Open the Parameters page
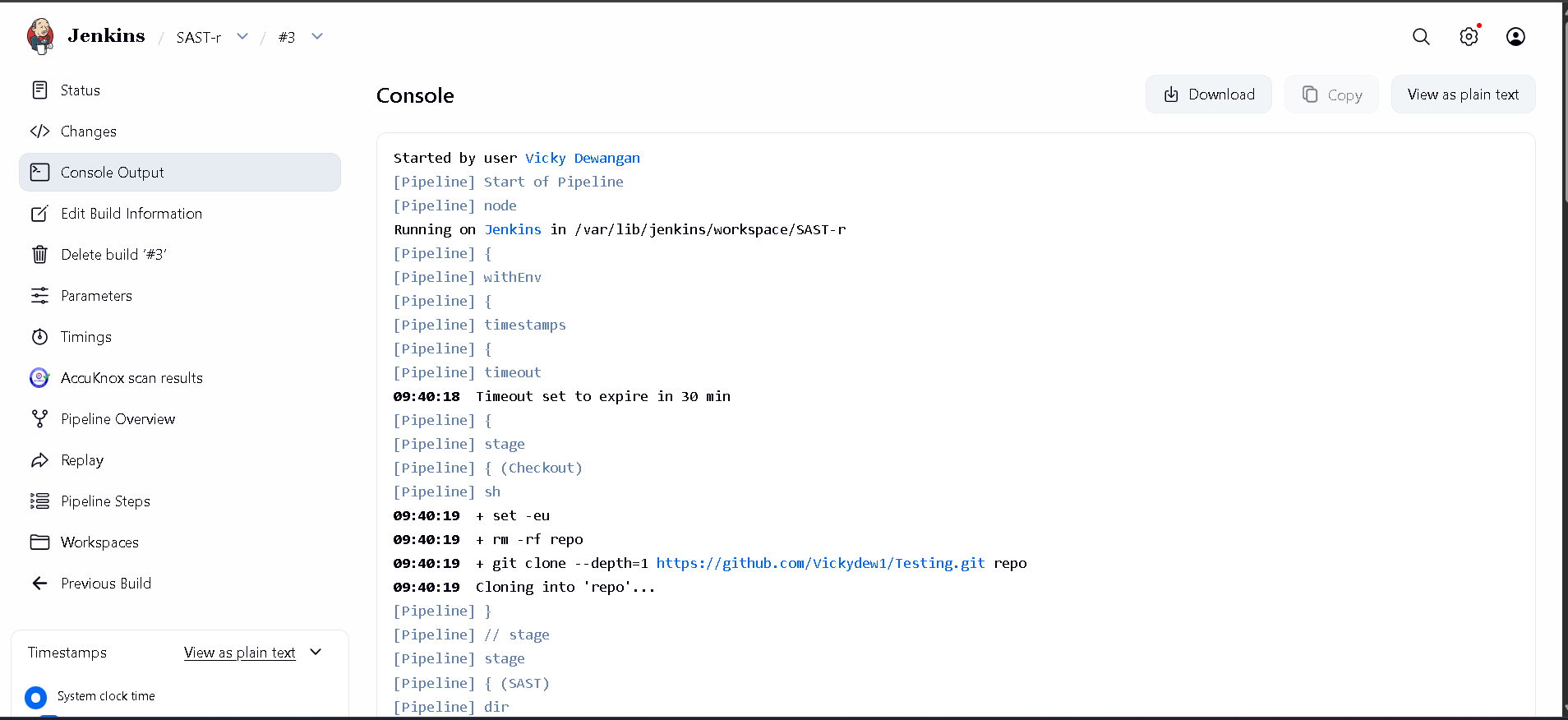Image resolution: width=1568 pixels, height=720 pixels. tap(180, 295)
